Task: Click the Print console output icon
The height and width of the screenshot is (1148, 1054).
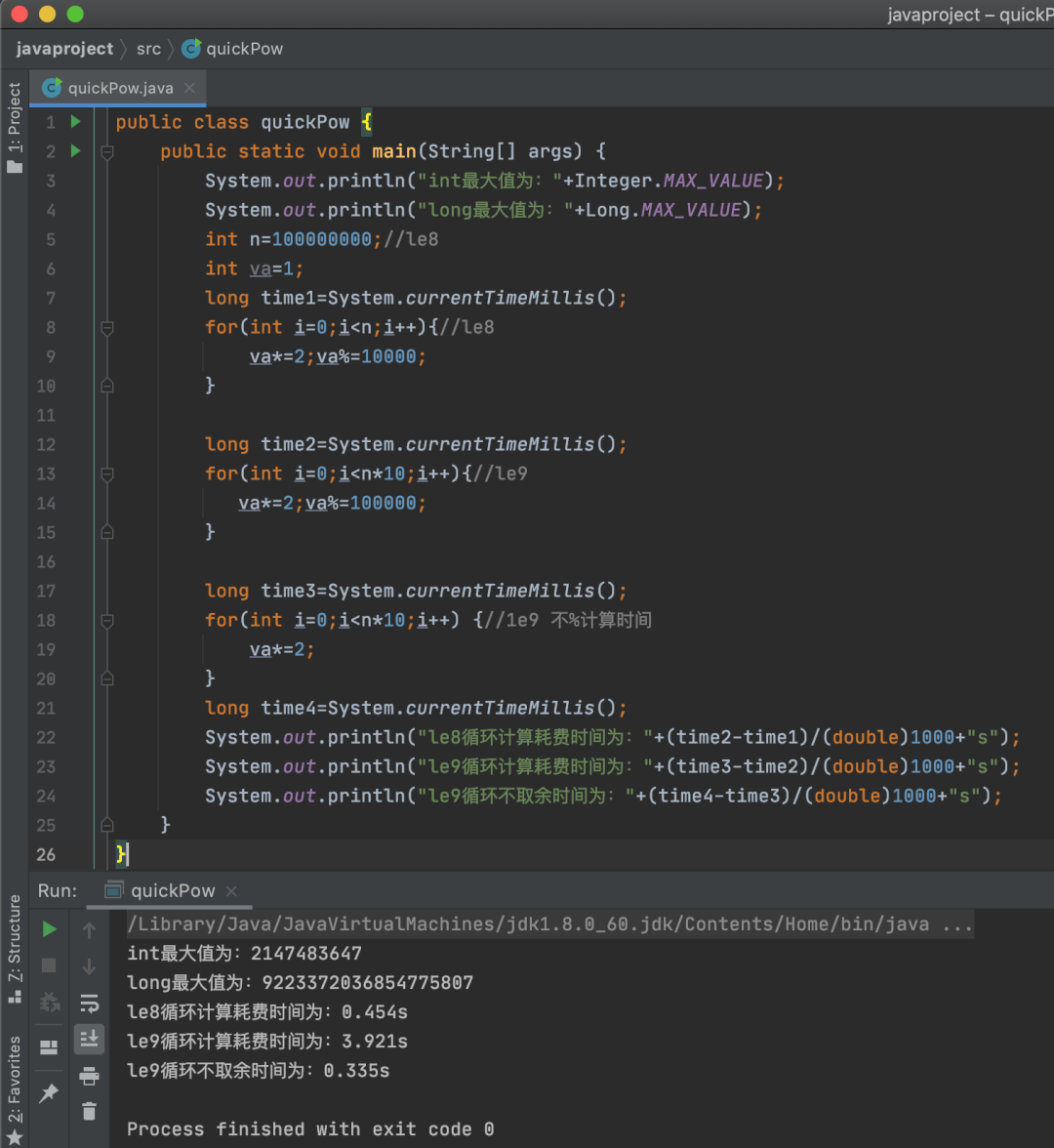Action: click(x=90, y=1076)
